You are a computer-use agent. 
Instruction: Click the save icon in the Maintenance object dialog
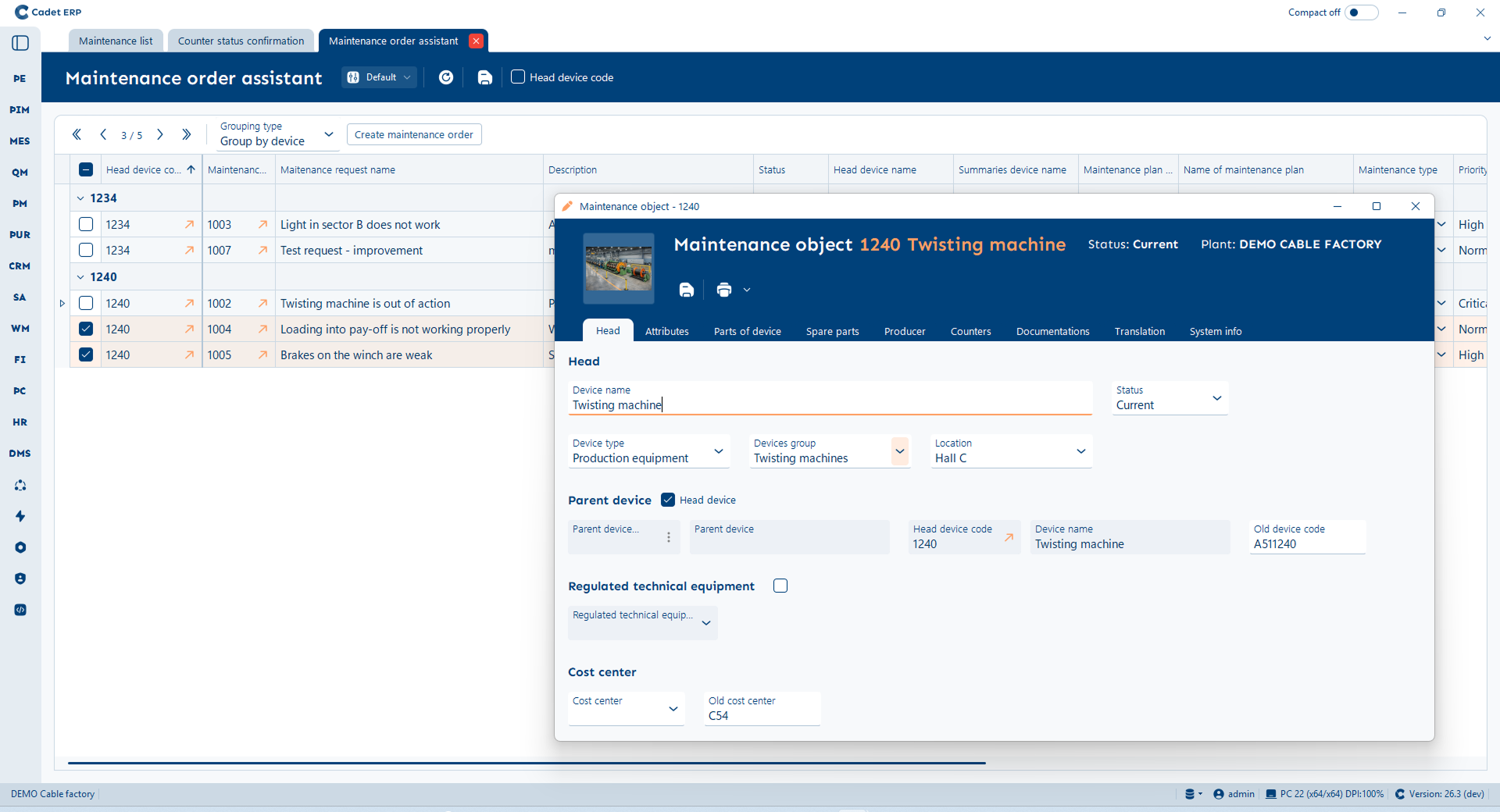pos(686,290)
